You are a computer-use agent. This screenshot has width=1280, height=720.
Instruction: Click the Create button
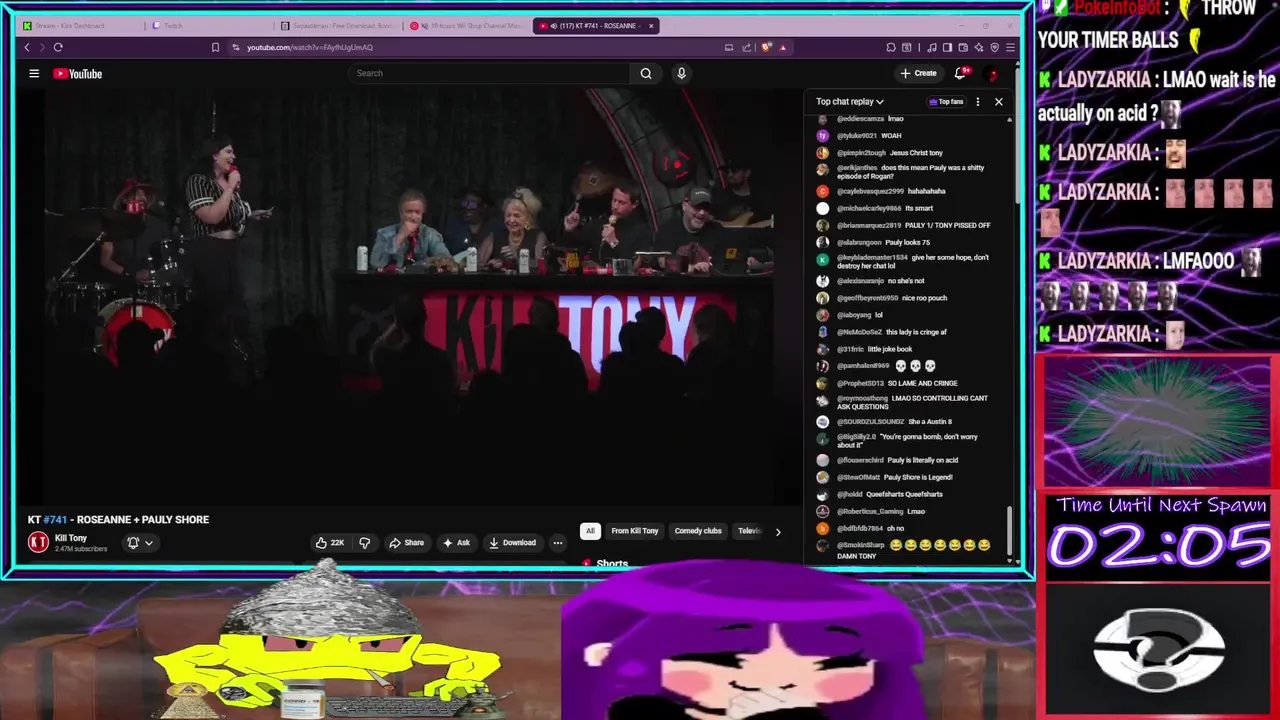tap(919, 73)
